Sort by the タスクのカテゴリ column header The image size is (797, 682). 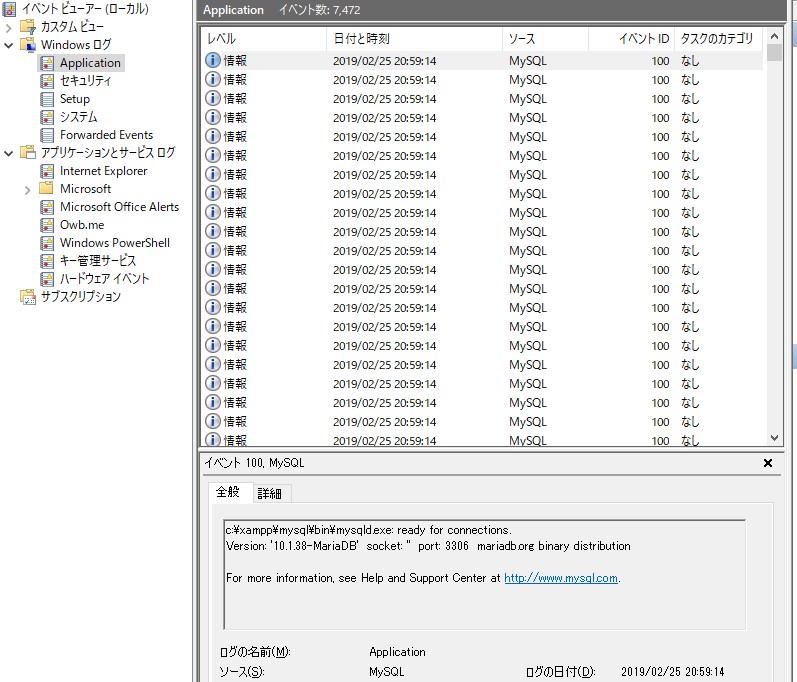[x=719, y=39]
